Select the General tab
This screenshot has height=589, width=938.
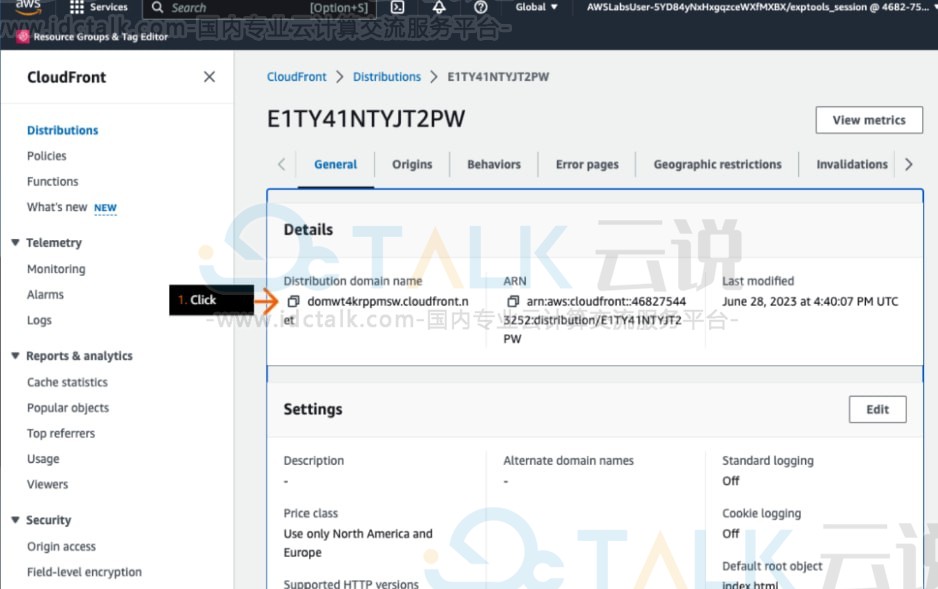(x=336, y=164)
